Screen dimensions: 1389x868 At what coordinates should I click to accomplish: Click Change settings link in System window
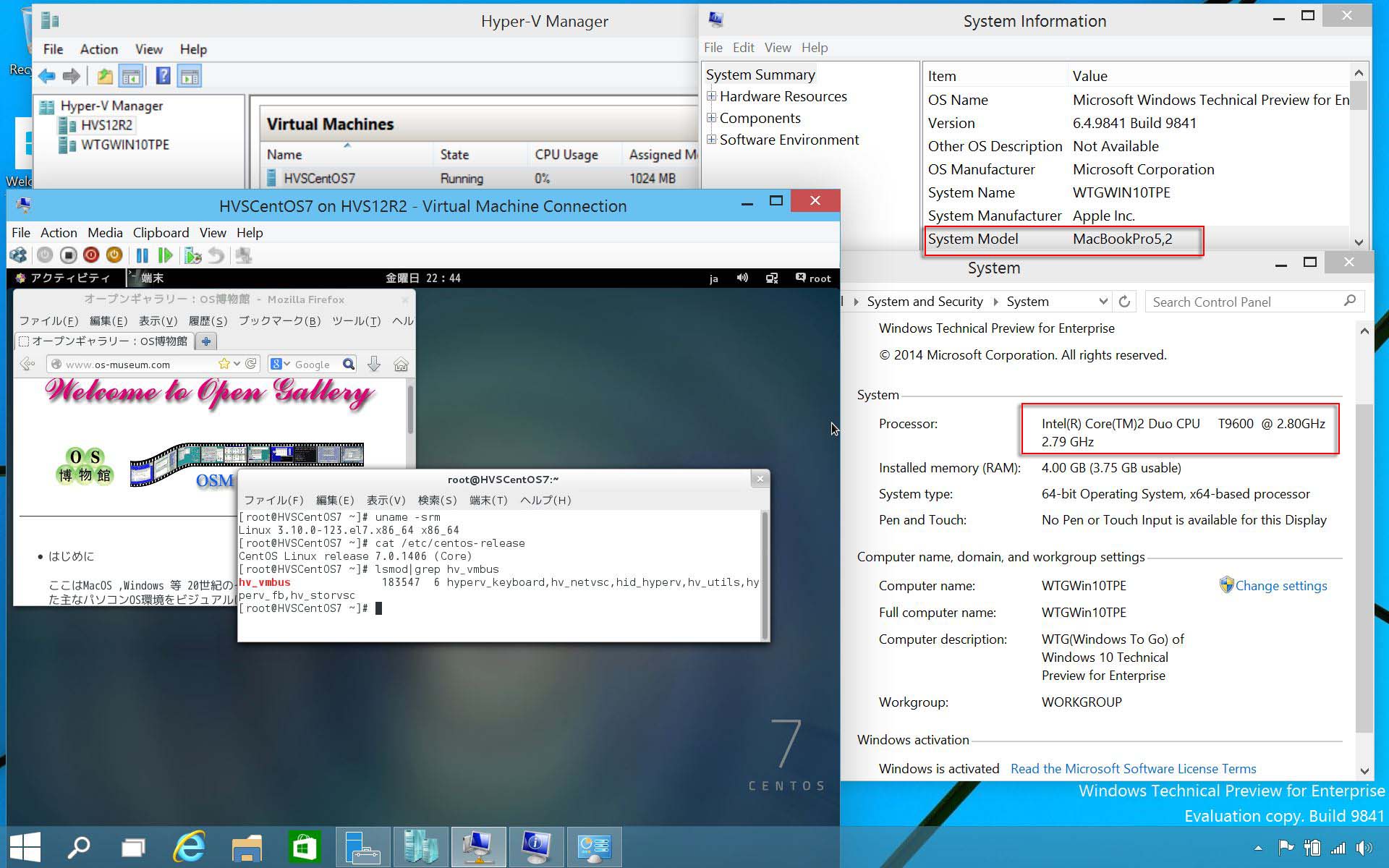(x=1280, y=586)
